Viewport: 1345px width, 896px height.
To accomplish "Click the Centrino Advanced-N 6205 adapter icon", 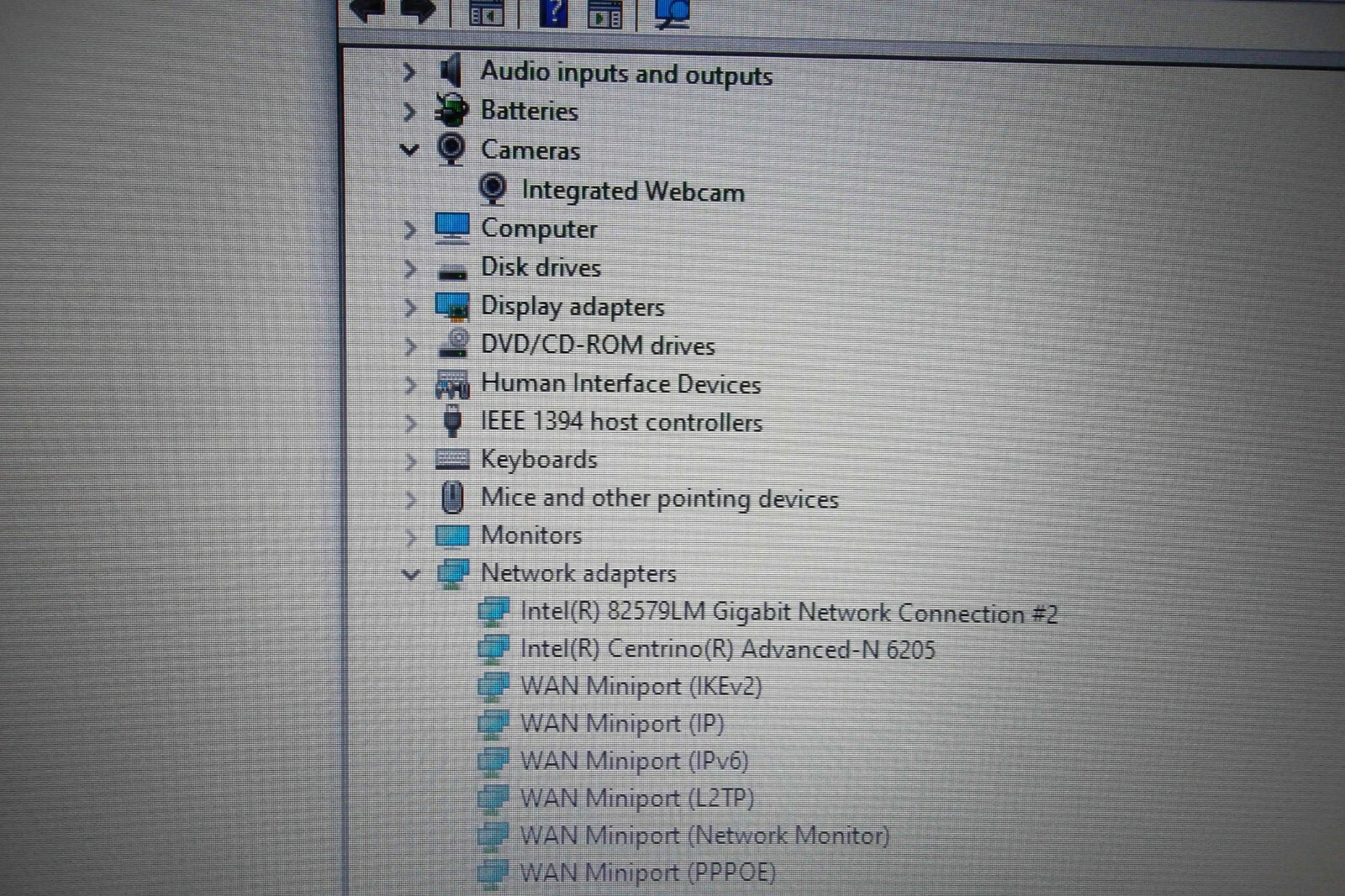I will click(493, 648).
